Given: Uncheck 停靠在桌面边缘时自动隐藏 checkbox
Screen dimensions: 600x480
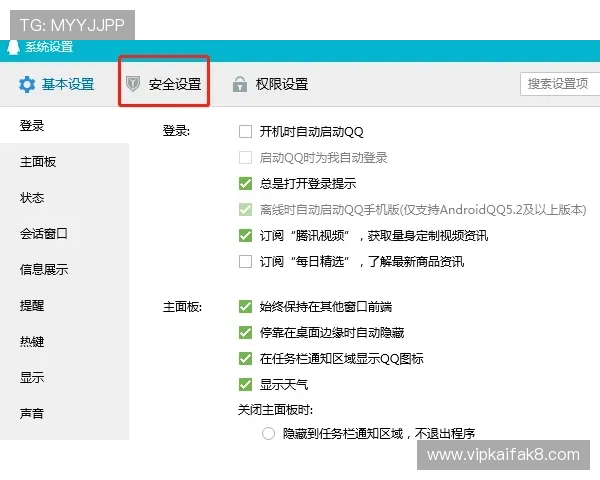Looking at the screenshot, I should point(245,333).
